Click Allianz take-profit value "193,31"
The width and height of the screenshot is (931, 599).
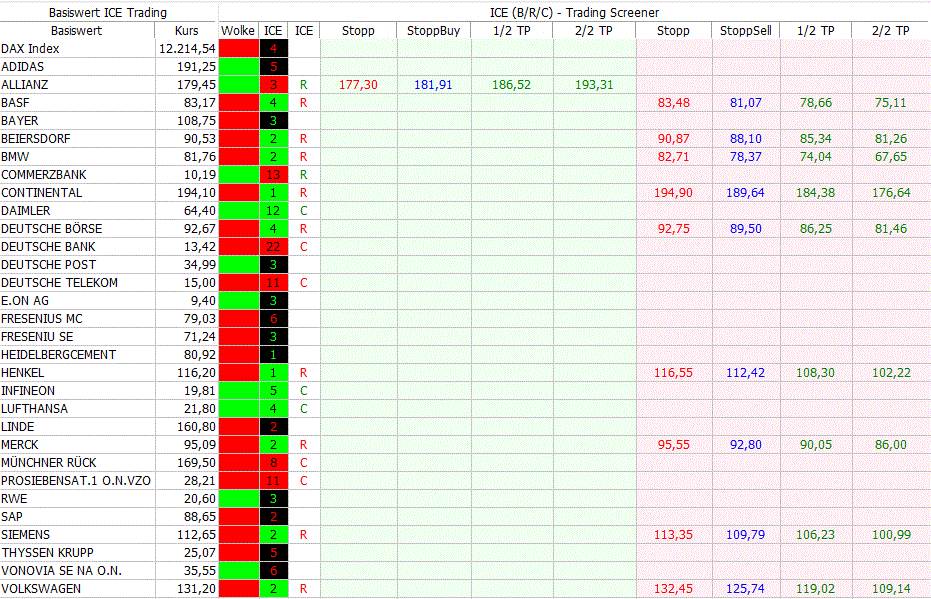point(594,85)
